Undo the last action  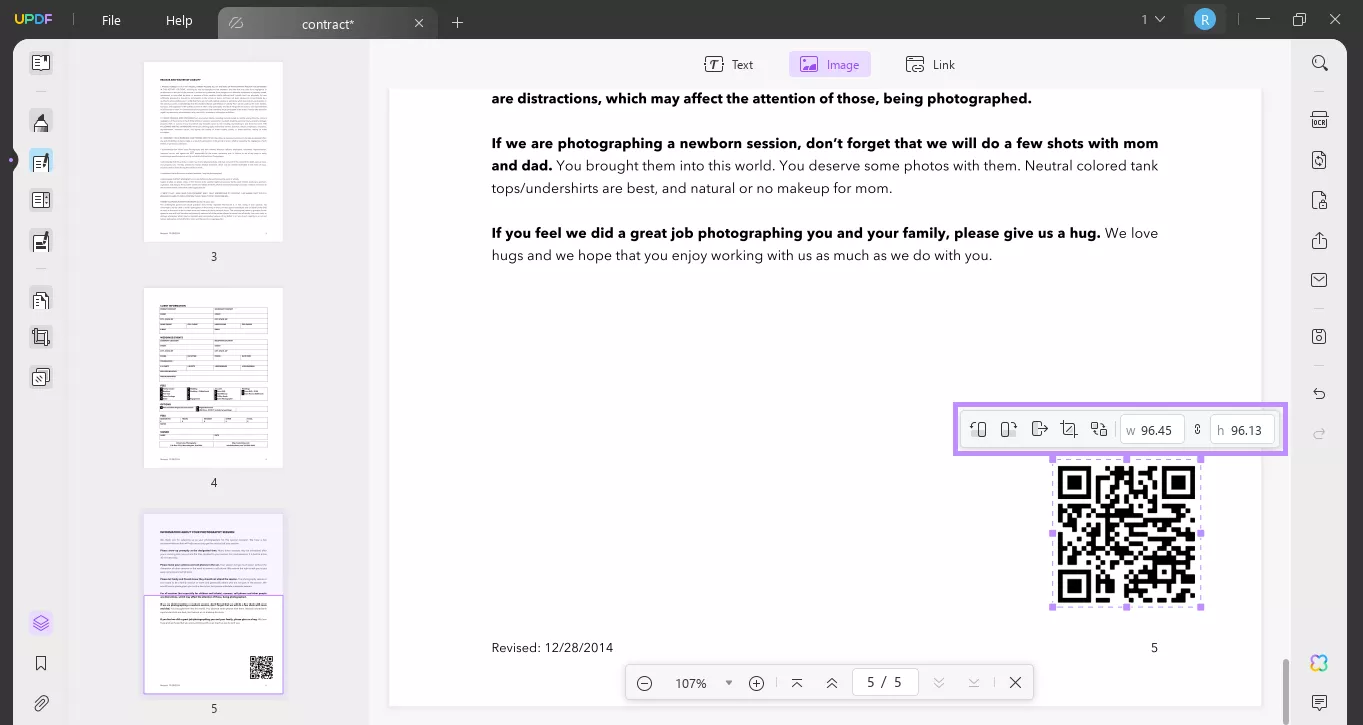click(1320, 394)
